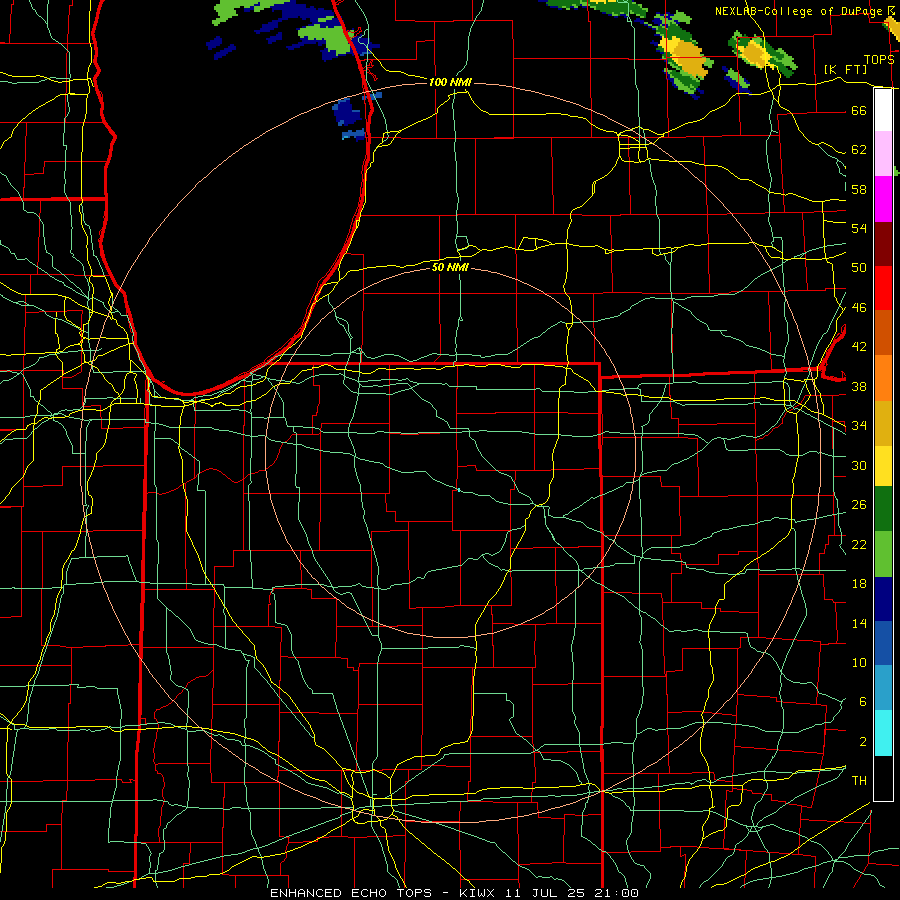900x900 pixels.
Task: Click the "26" scale label
Action: (x=859, y=505)
